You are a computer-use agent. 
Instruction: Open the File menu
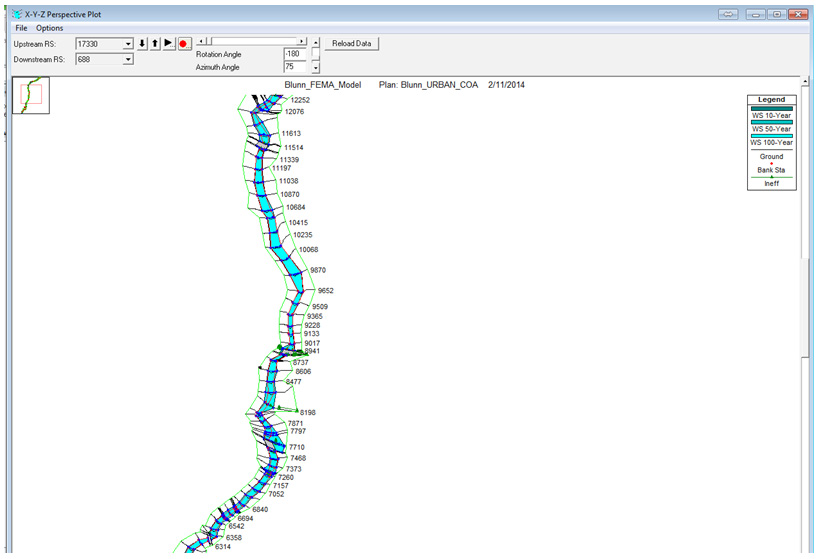click(21, 28)
